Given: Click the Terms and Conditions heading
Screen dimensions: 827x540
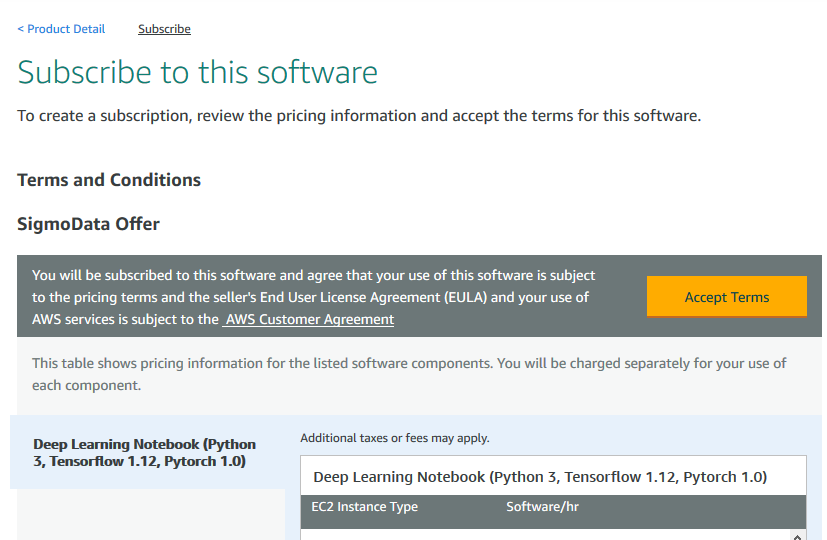Looking at the screenshot, I should click(x=109, y=180).
